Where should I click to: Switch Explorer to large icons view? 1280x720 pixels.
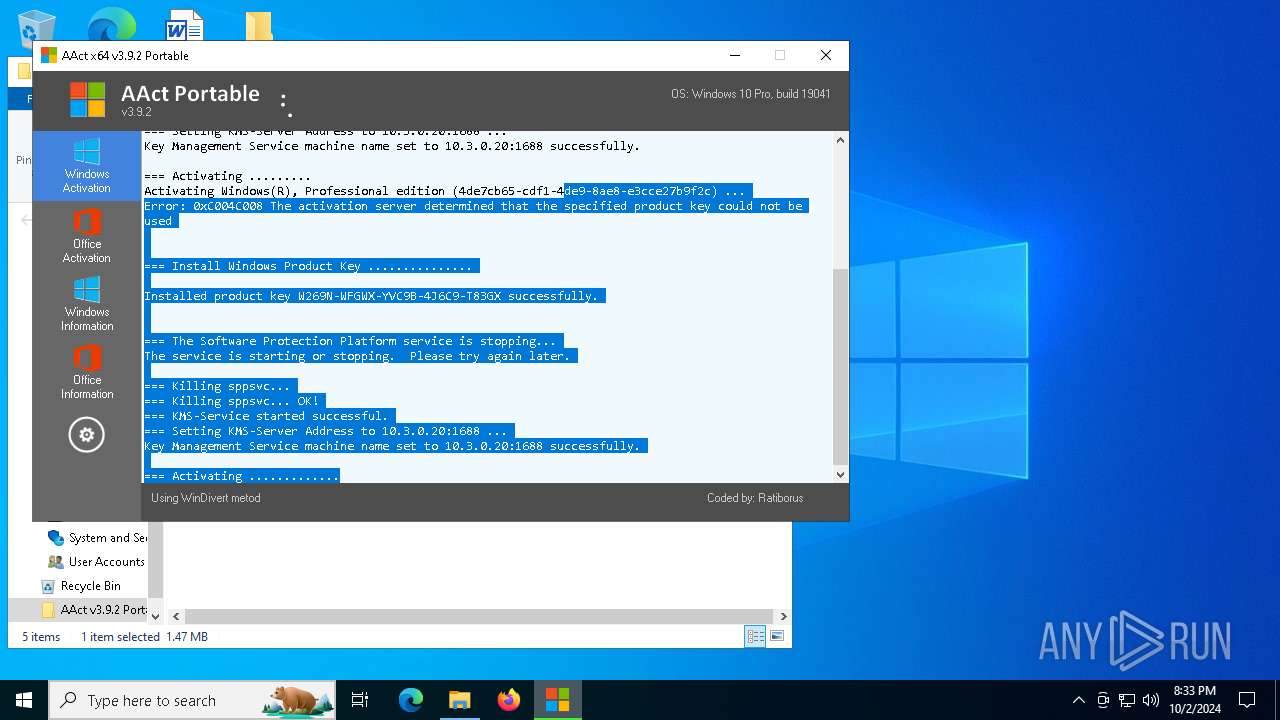[x=777, y=636]
